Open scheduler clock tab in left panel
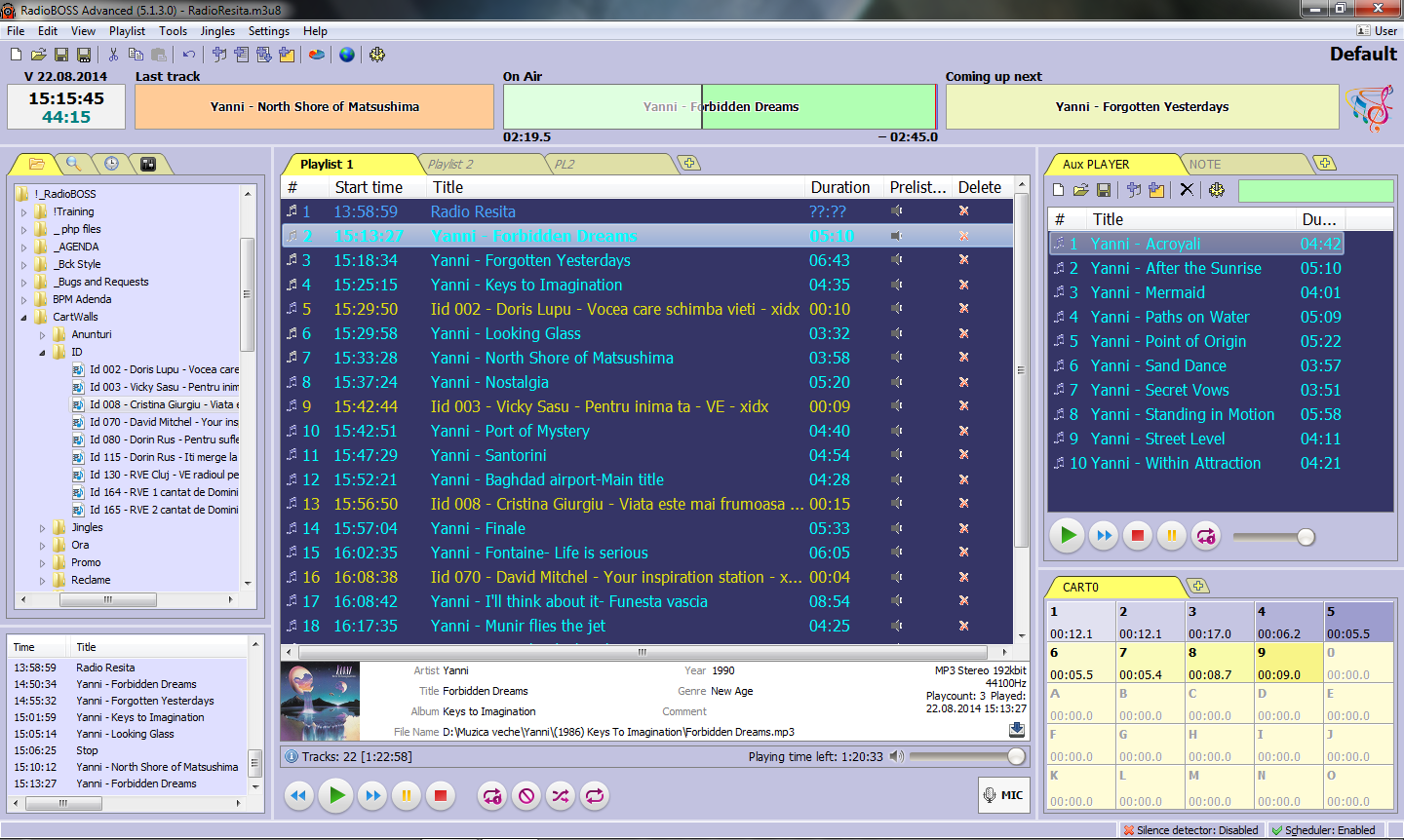 click(x=111, y=164)
